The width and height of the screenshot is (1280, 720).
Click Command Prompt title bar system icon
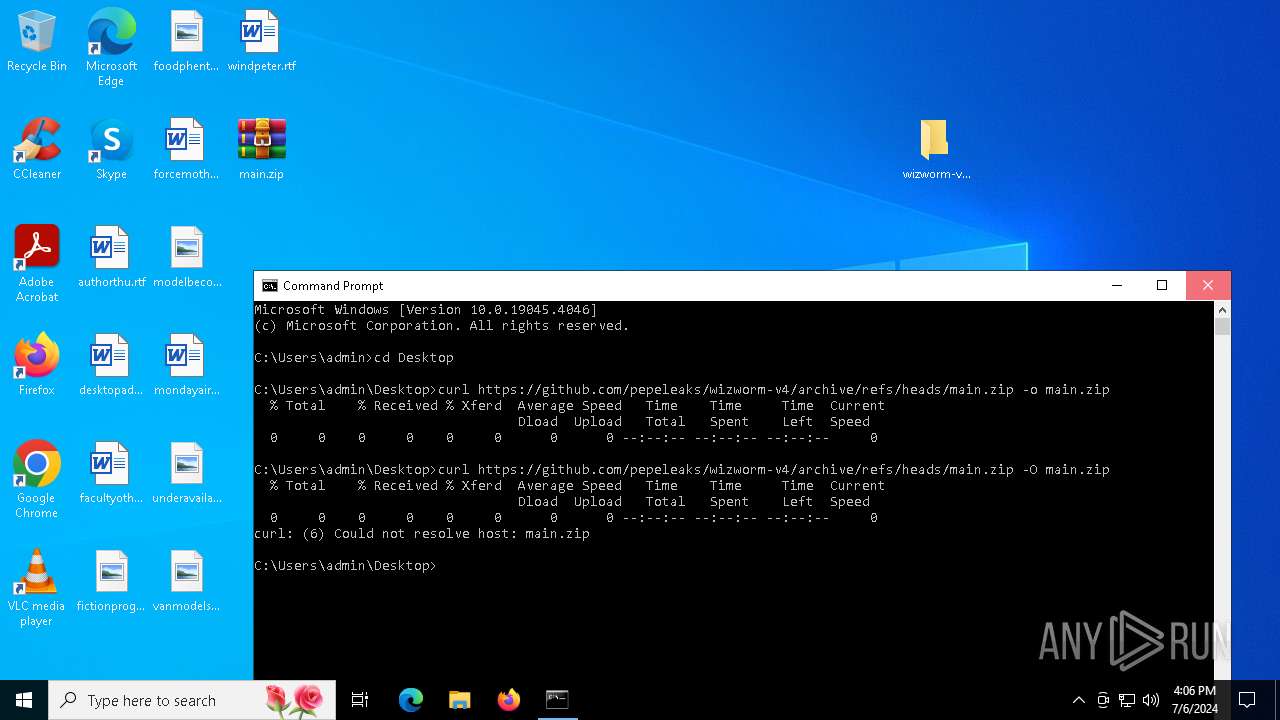(269, 285)
